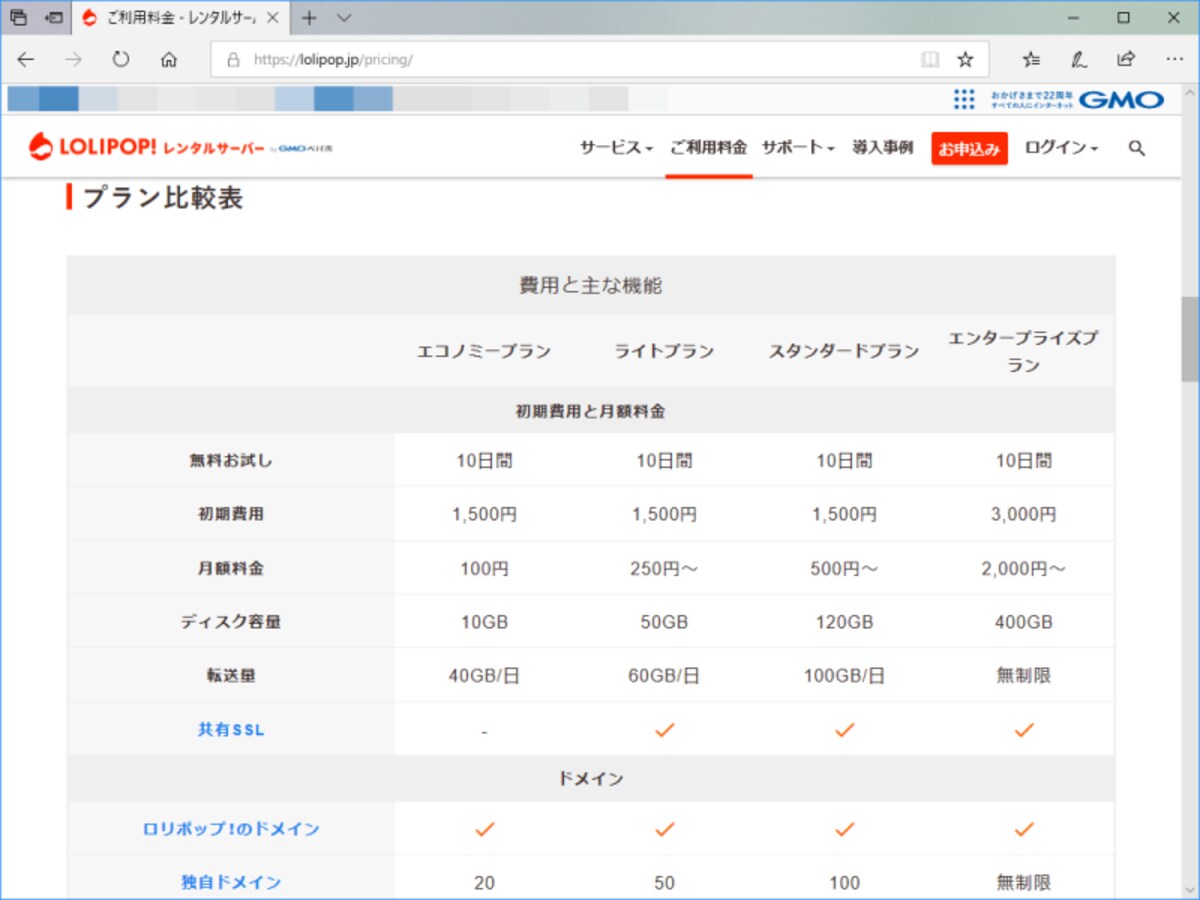Go to browser home icon

pyautogui.click(x=169, y=60)
